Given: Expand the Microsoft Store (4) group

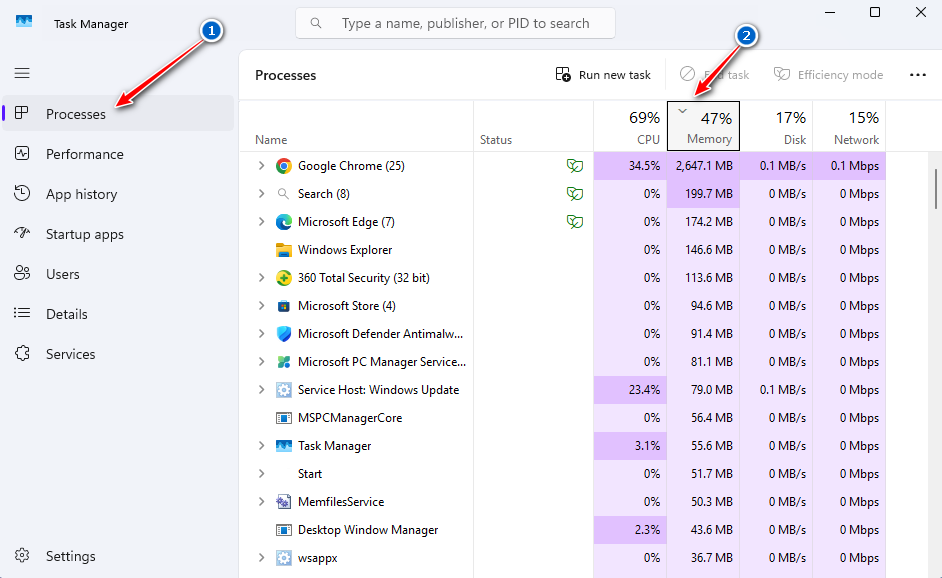Looking at the screenshot, I should click(261, 306).
